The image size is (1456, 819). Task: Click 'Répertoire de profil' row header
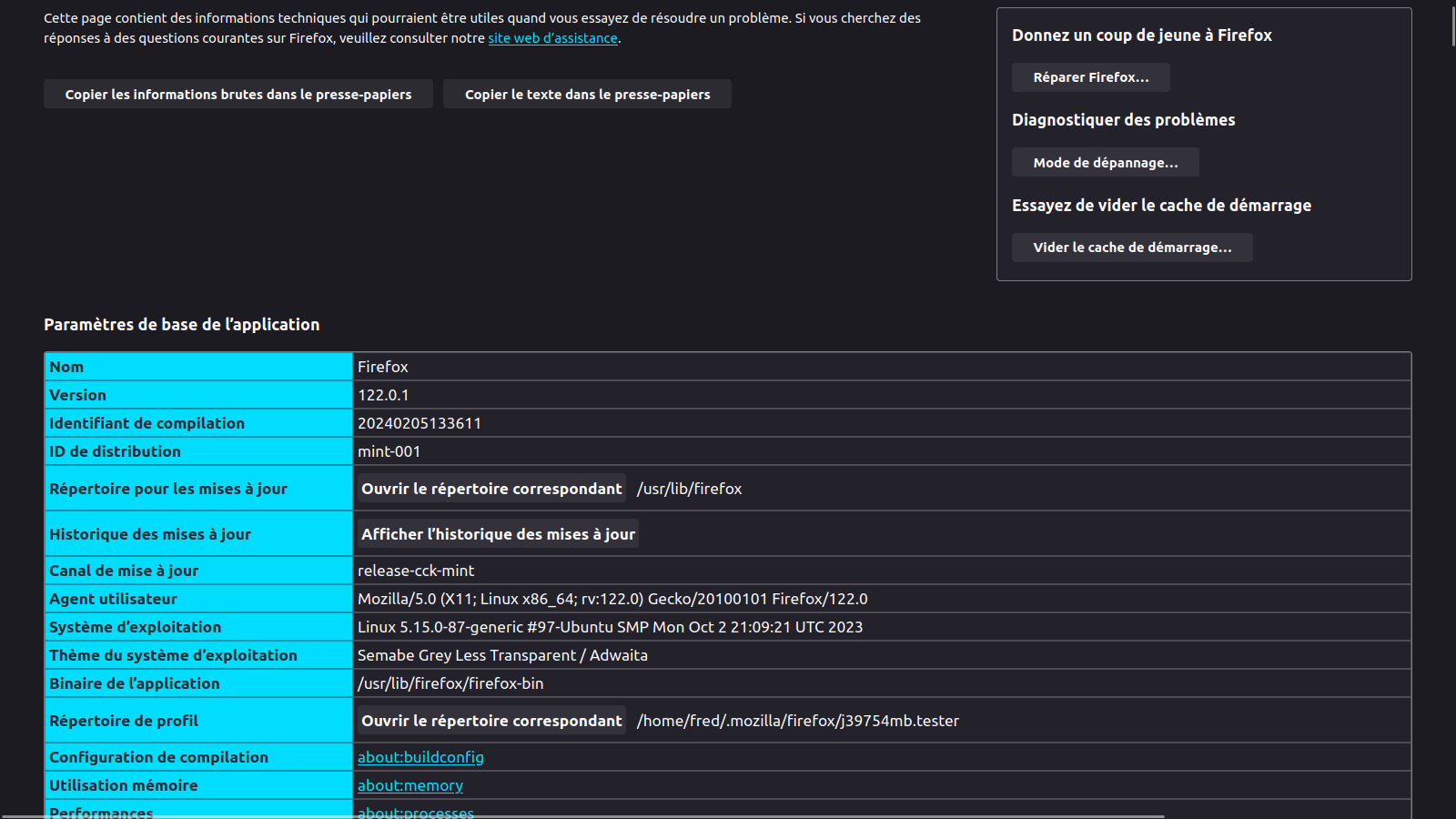tap(198, 721)
